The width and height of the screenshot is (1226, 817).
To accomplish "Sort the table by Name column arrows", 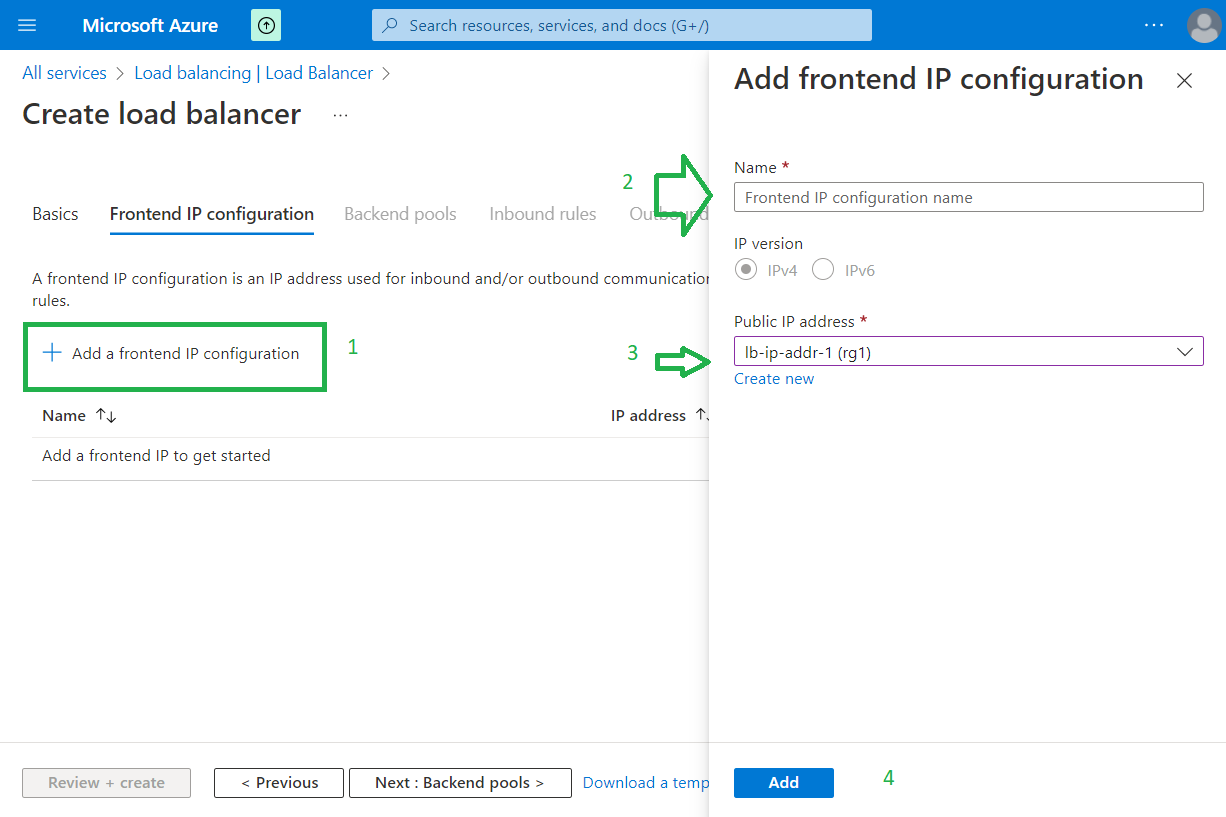I will 106,416.
